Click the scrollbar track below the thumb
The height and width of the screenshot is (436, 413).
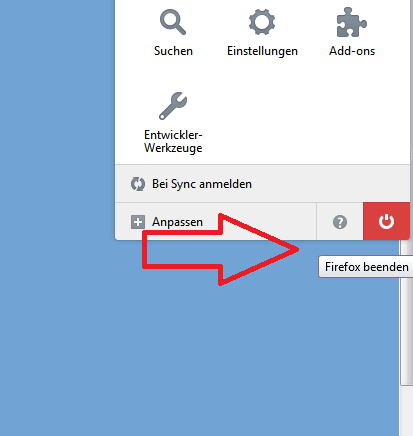tap(407, 411)
